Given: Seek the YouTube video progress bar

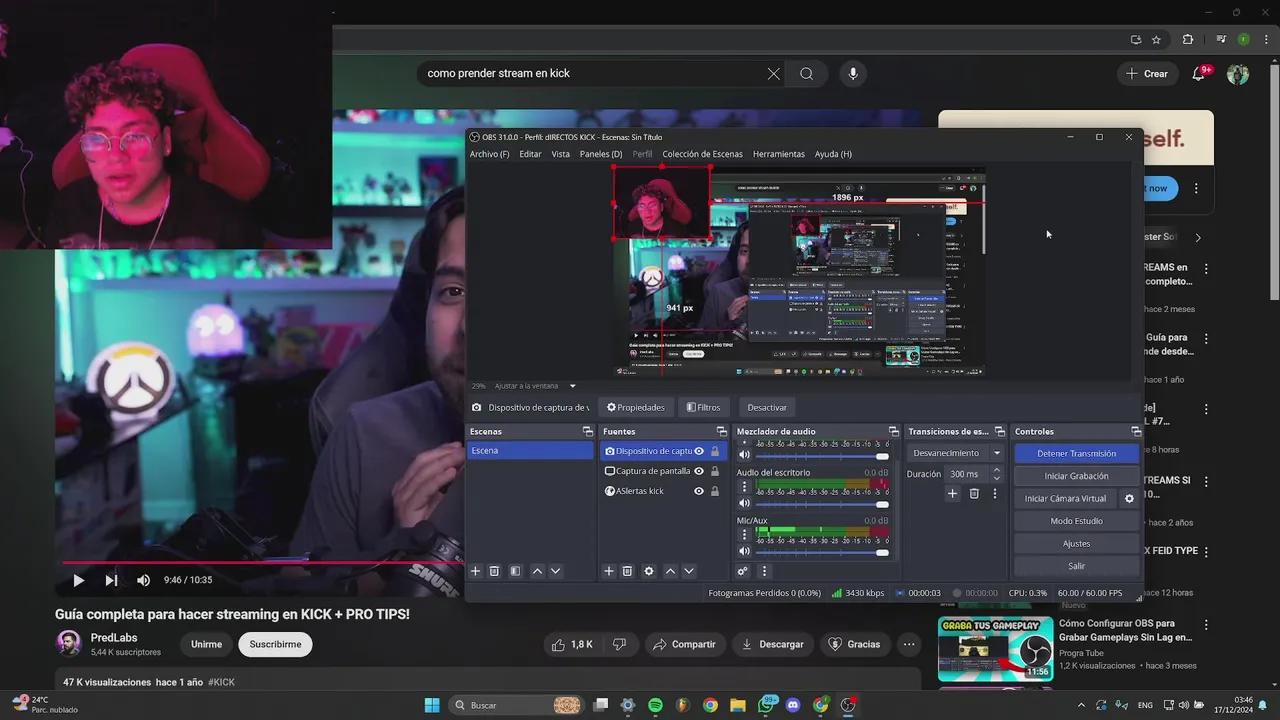Looking at the screenshot, I should click(x=260, y=562).
